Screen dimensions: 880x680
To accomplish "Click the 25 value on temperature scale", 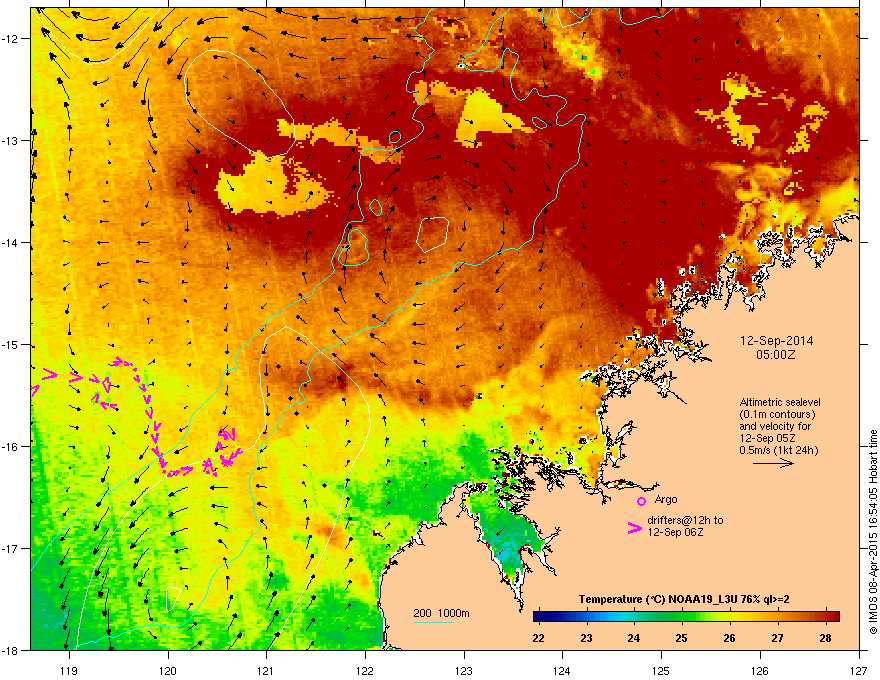I will click(x=682, y=638).
